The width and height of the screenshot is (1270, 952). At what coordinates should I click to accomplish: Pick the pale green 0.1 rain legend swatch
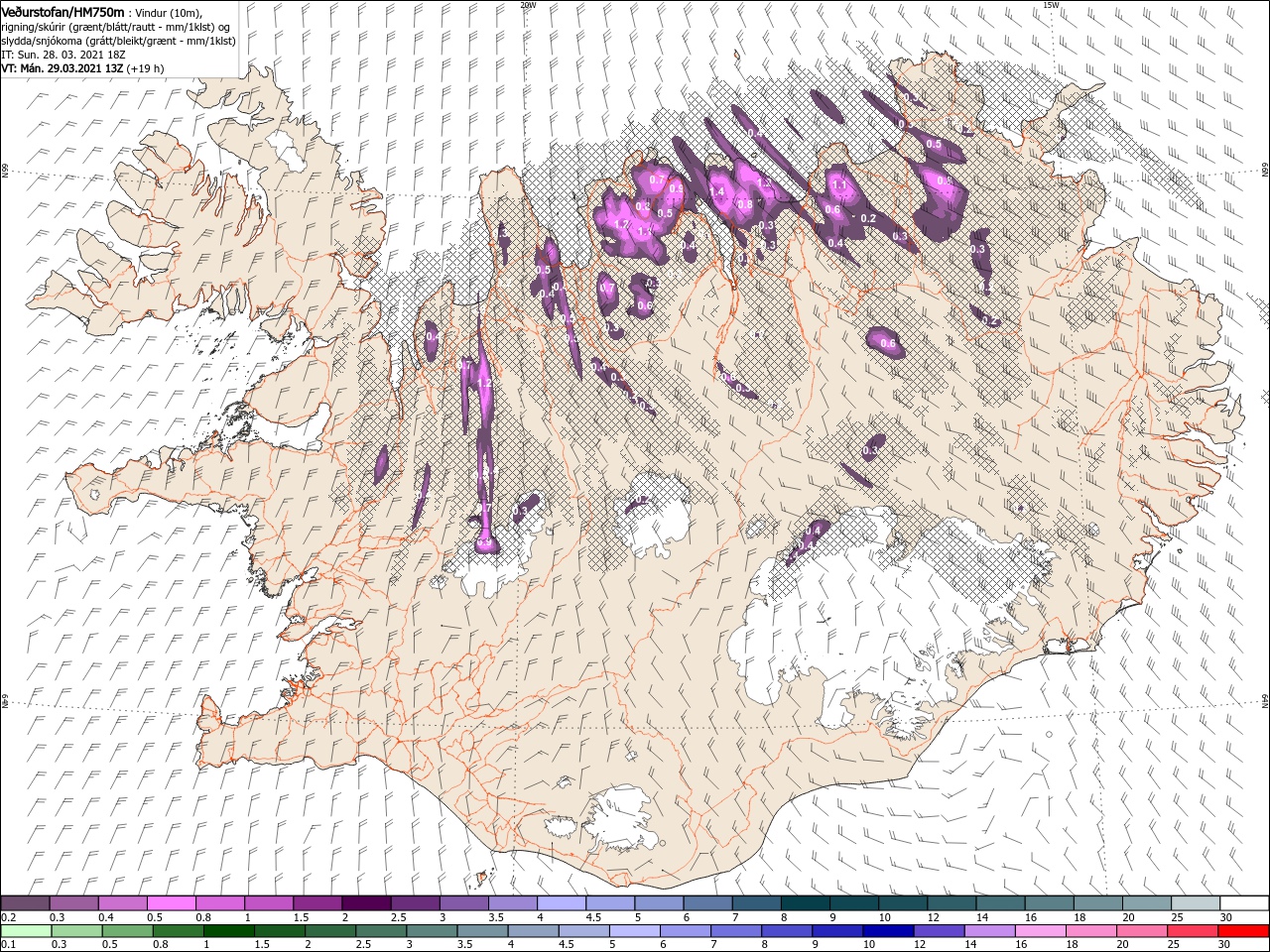(25, 931)
